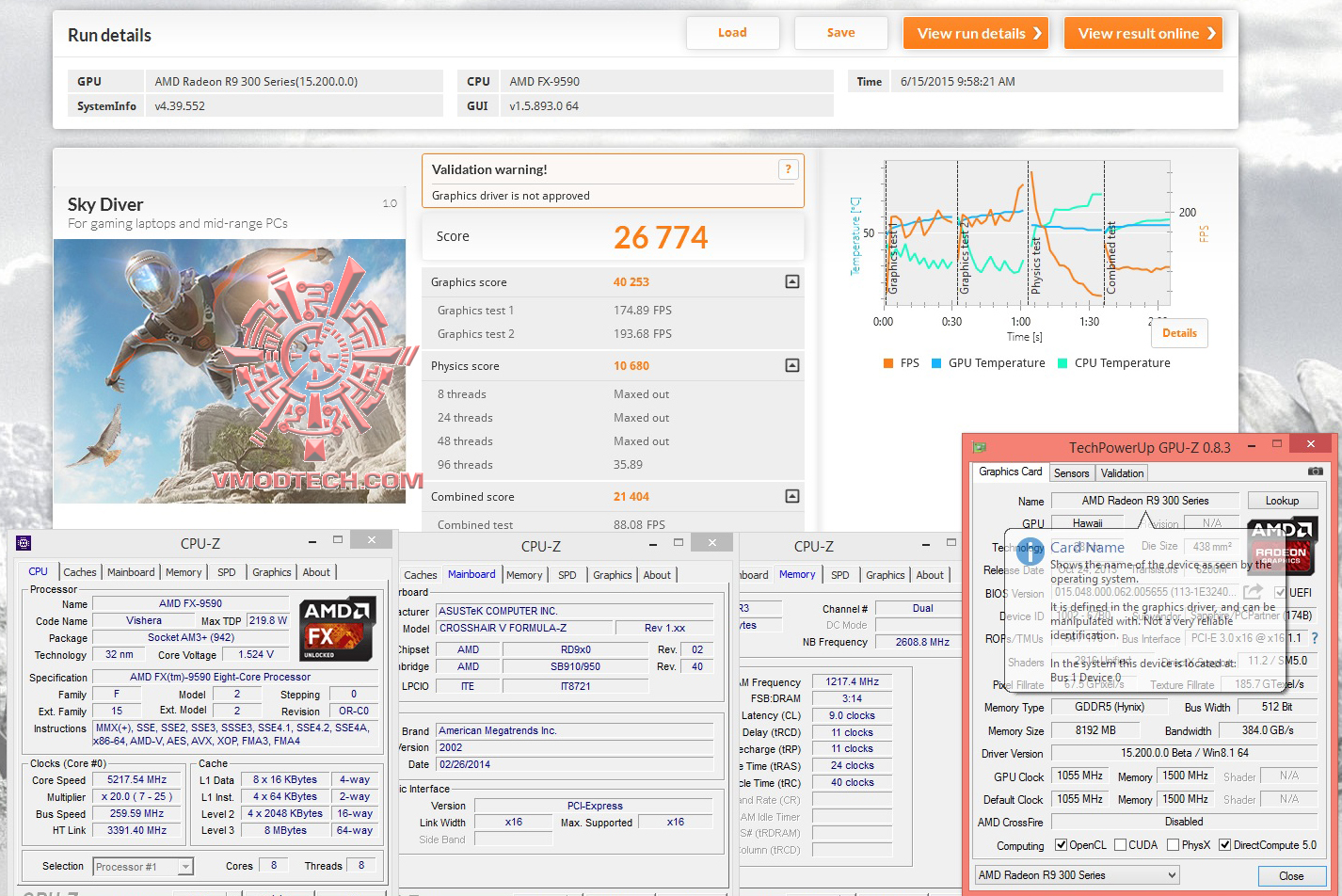This screenshot has height=896, width=1342.
Task: Click the teal CPU Temperature legend swatch
Action: tap(1062, 363)
